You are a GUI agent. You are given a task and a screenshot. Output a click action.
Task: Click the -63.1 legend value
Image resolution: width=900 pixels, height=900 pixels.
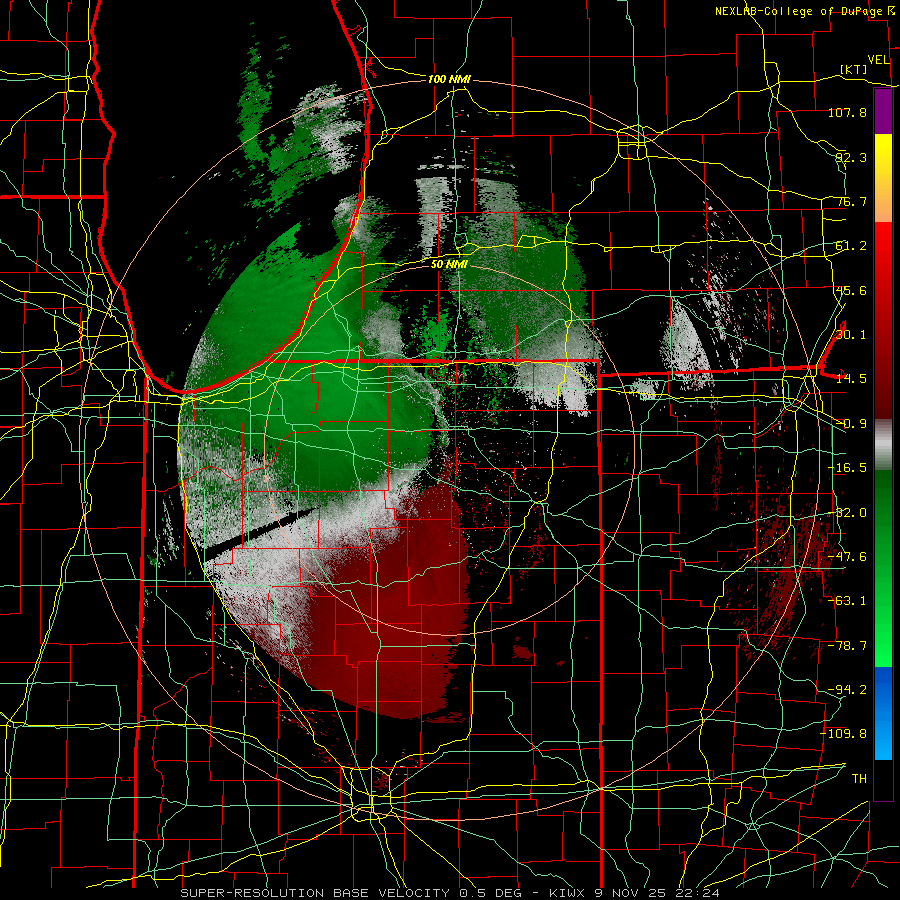[847, 601]
